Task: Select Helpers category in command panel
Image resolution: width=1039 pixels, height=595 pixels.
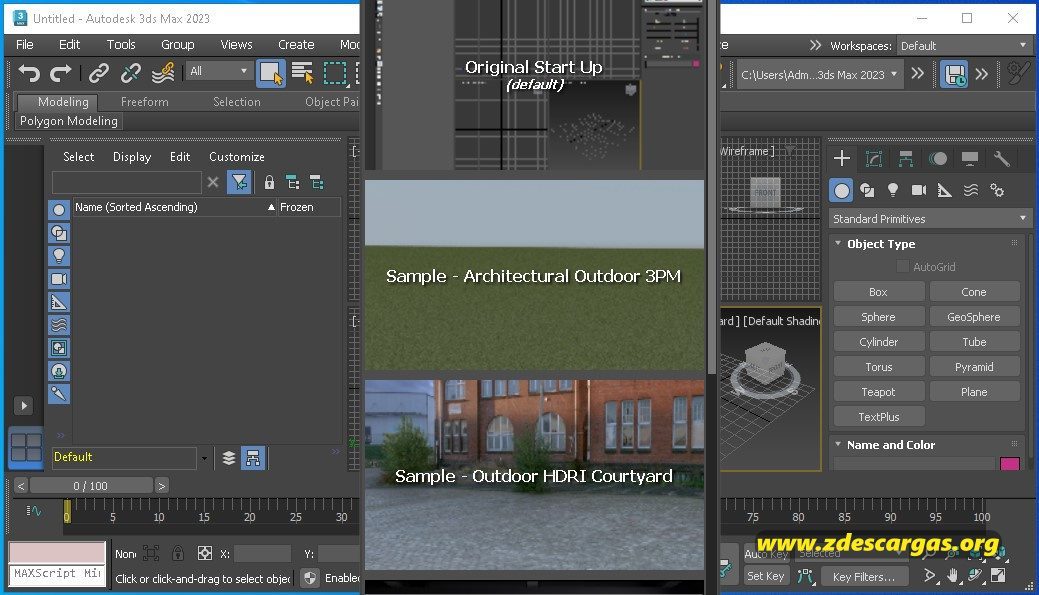Action: [945, 191]
